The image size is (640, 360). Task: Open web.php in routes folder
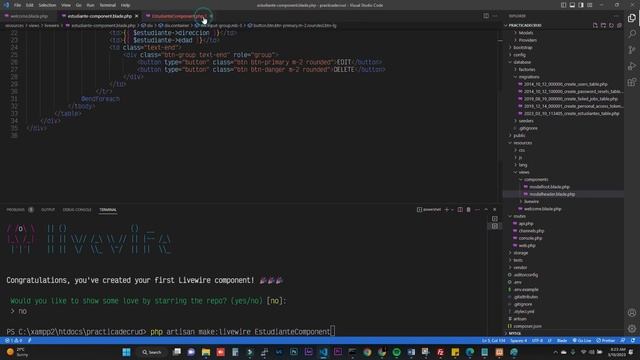(527, 246)
